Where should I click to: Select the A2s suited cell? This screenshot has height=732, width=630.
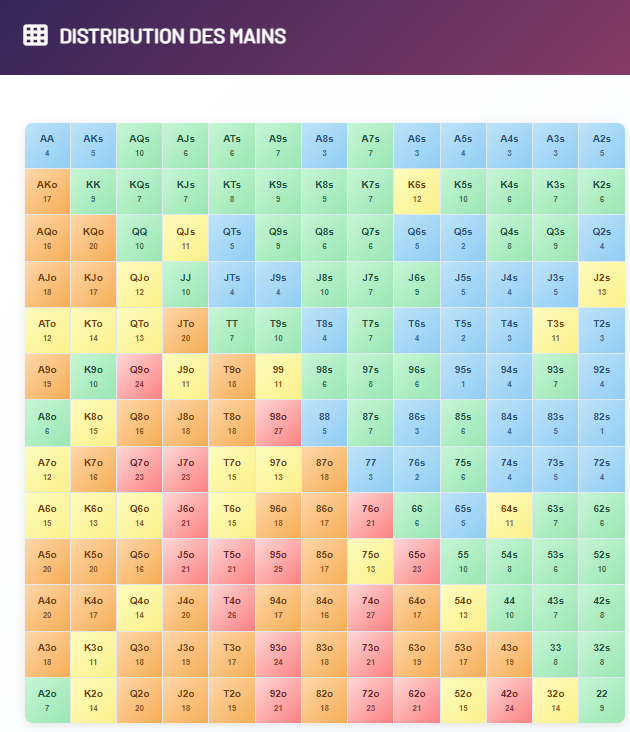[x=601, y=145]
